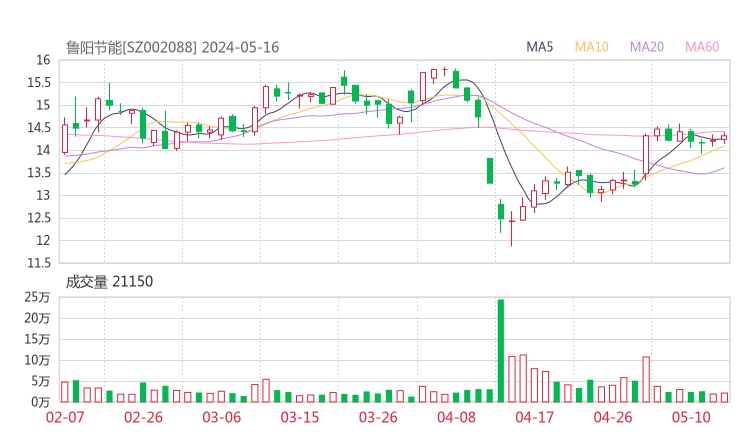The width and height of the screenshot is (740, 440).
Task: Click the 05-10 date axis label
Action: 691,417
